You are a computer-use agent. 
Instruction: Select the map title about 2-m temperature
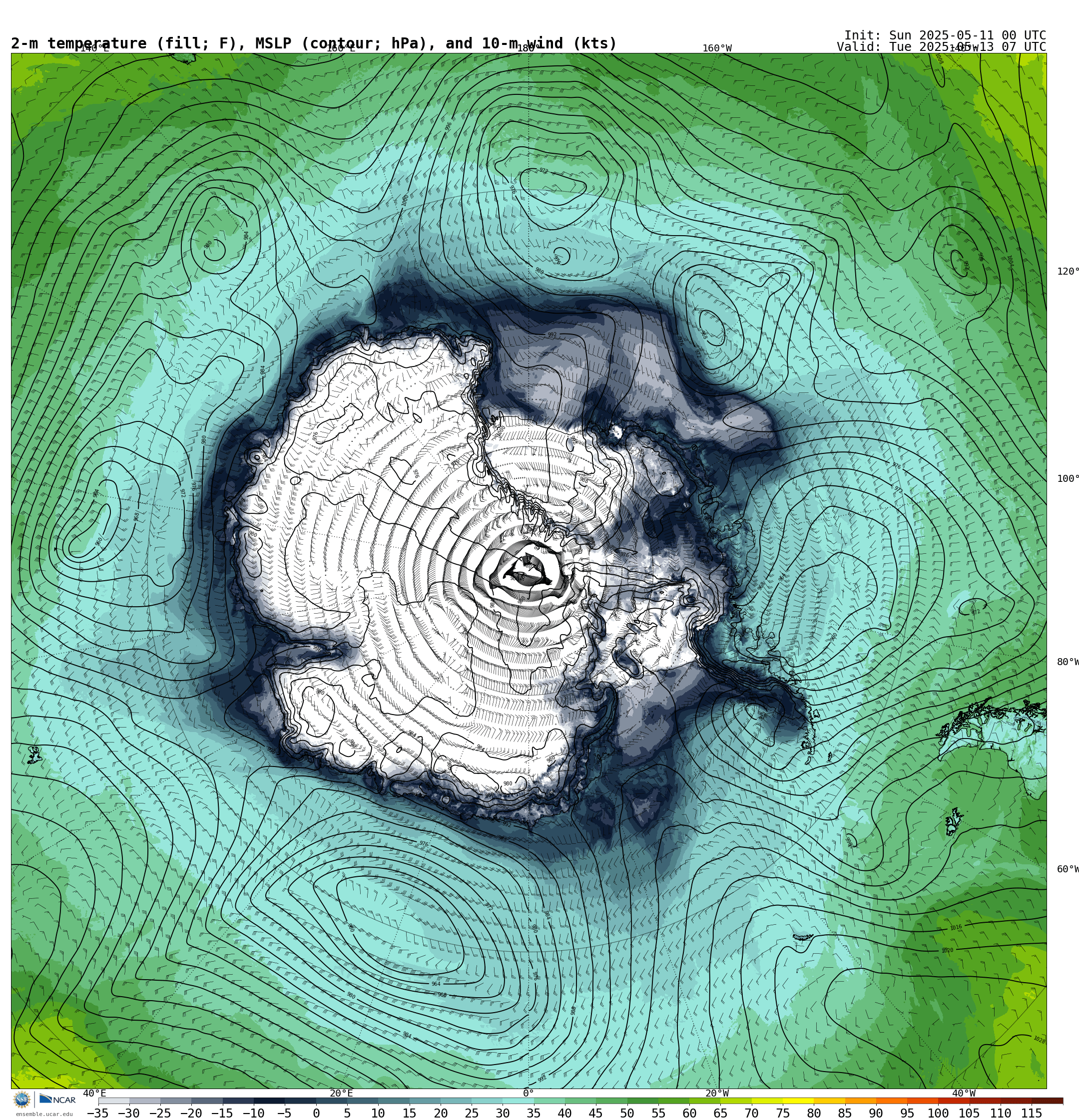(x=314, y=43)
